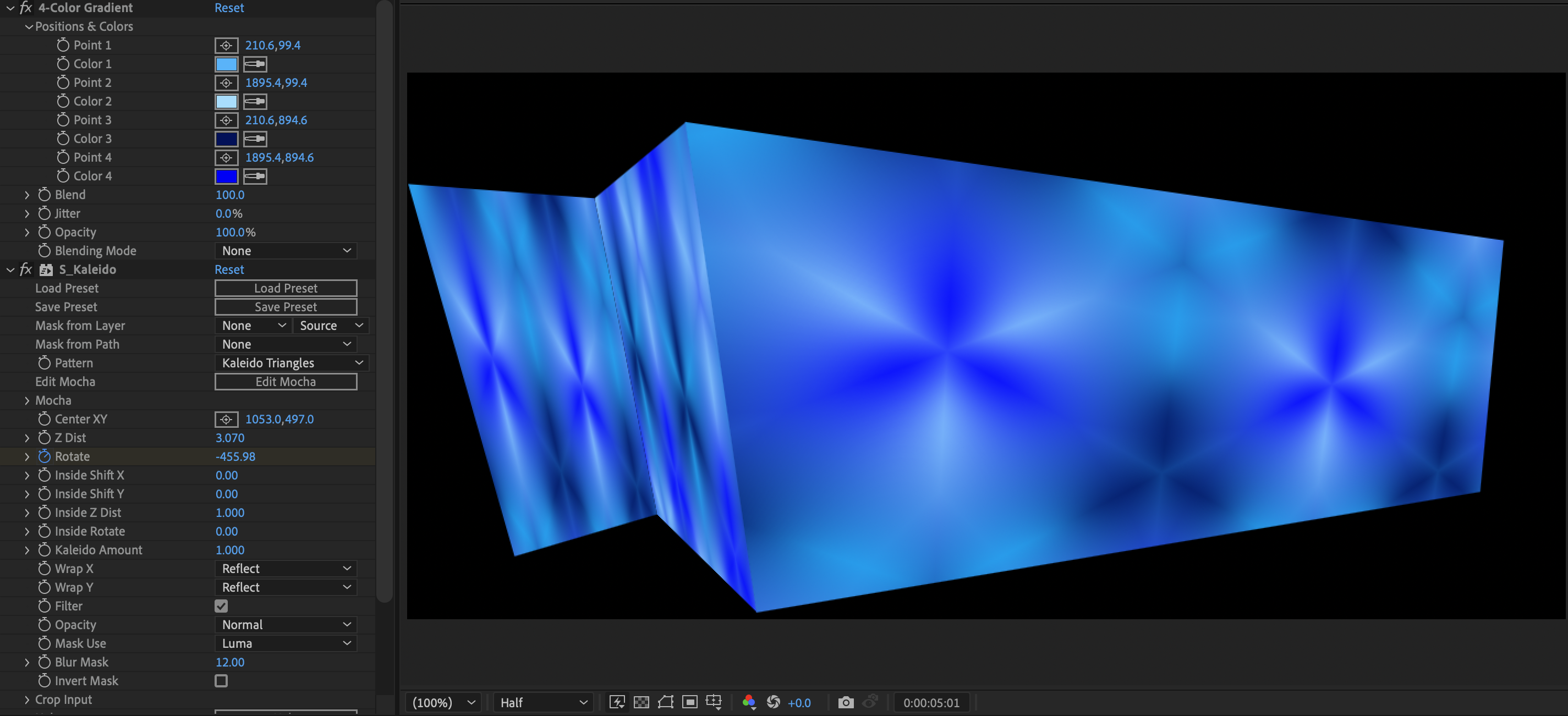Open the Fast Previews lightning icon

tap(617, 703)
